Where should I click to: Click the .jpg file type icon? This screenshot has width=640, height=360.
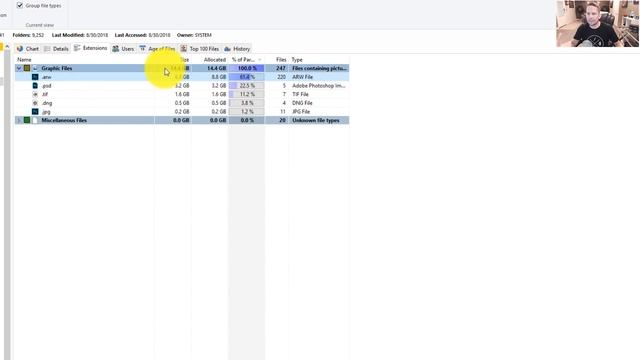(35, 111)
